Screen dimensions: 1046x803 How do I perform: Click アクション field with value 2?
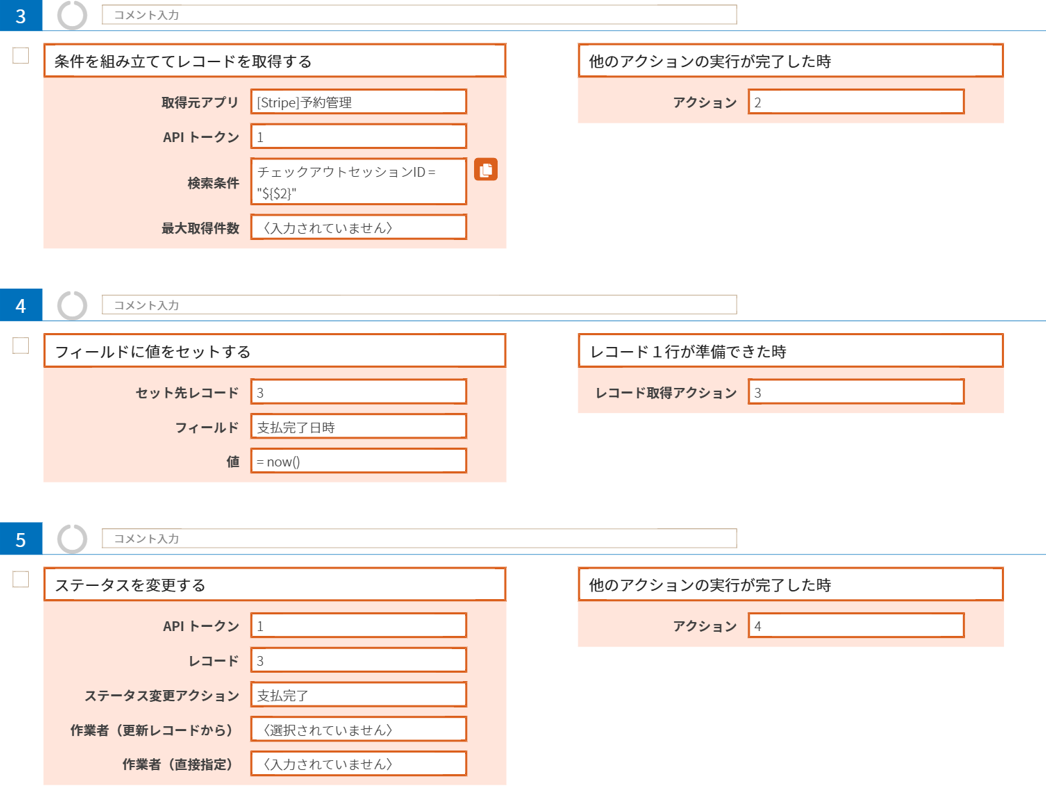(x=856, y=102)
